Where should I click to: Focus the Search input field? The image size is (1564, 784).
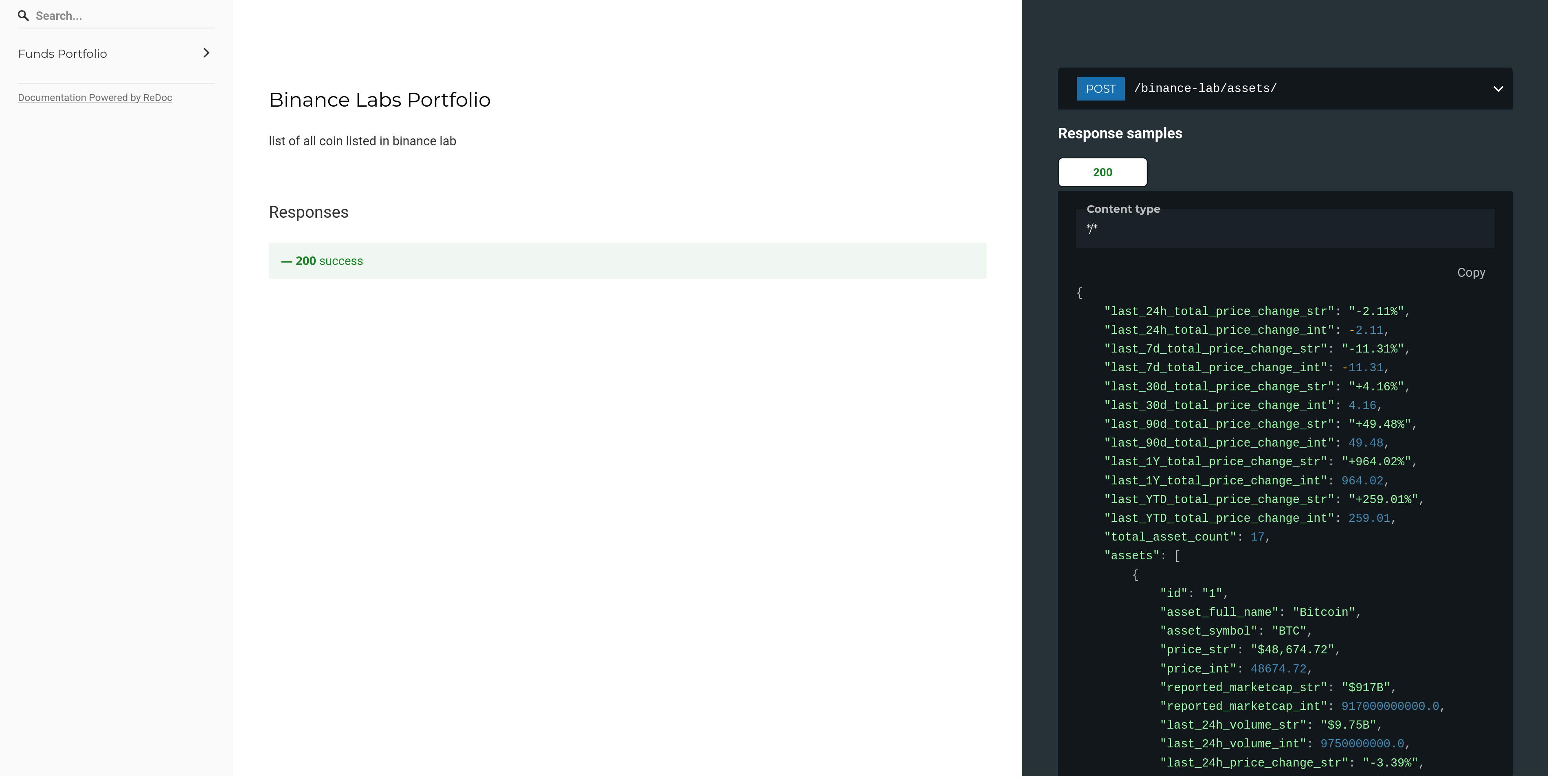tap(121, 16)
